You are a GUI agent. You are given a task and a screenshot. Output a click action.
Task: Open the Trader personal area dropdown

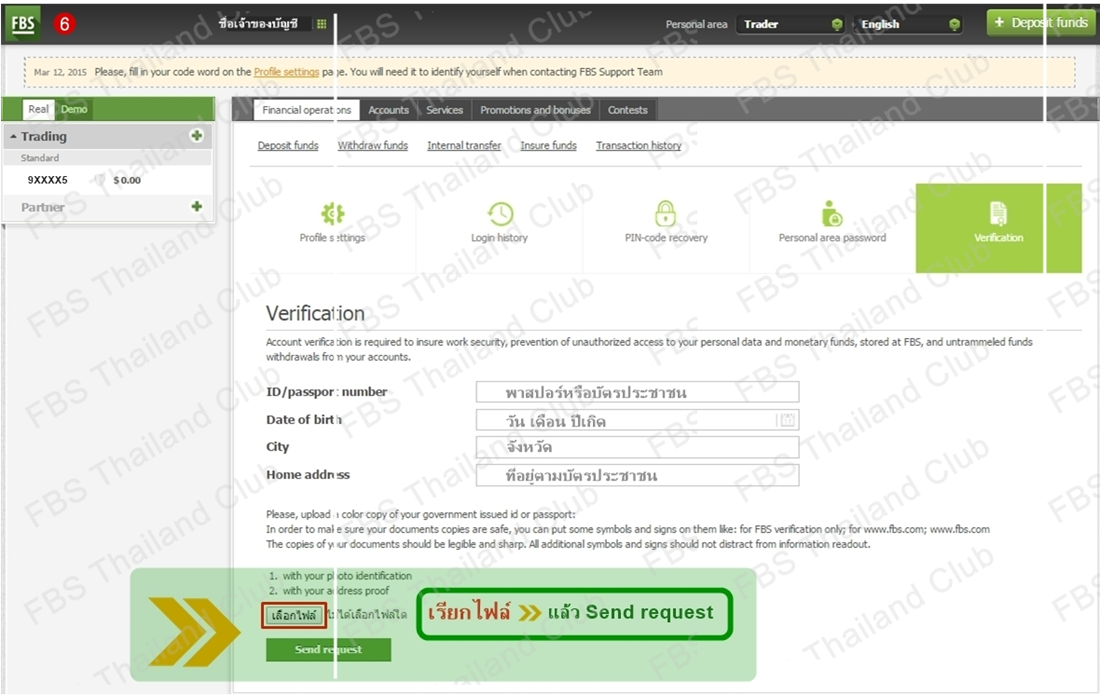click(x=790, y=25)
